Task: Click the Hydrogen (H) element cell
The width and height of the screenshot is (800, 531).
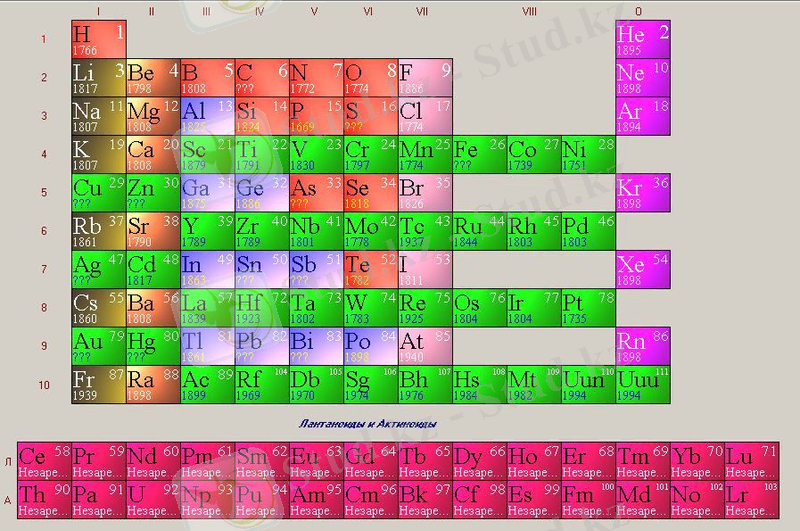Action: [x=99, y=39]
